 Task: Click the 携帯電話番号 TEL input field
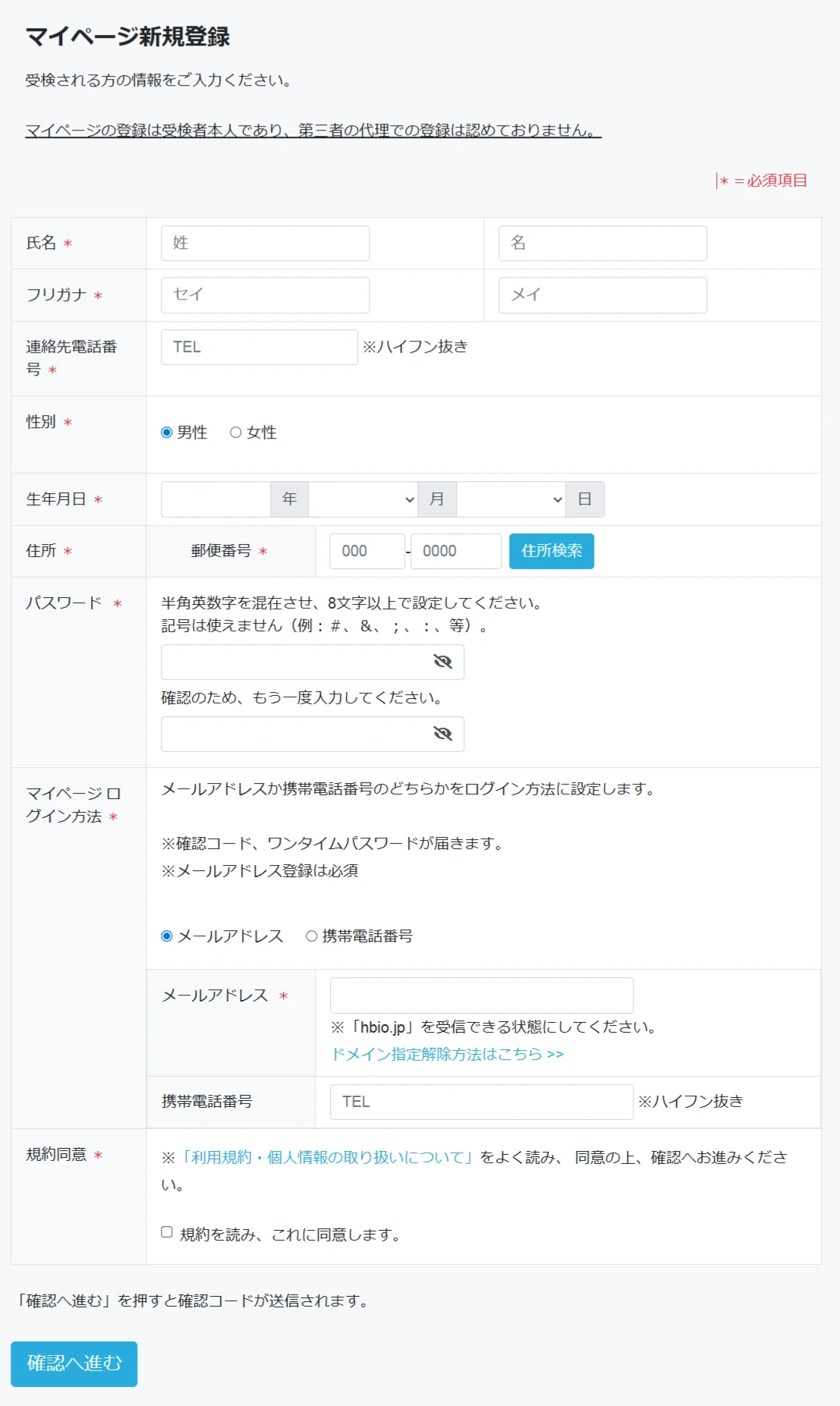pyautogui.click(x=482, y=1102)
